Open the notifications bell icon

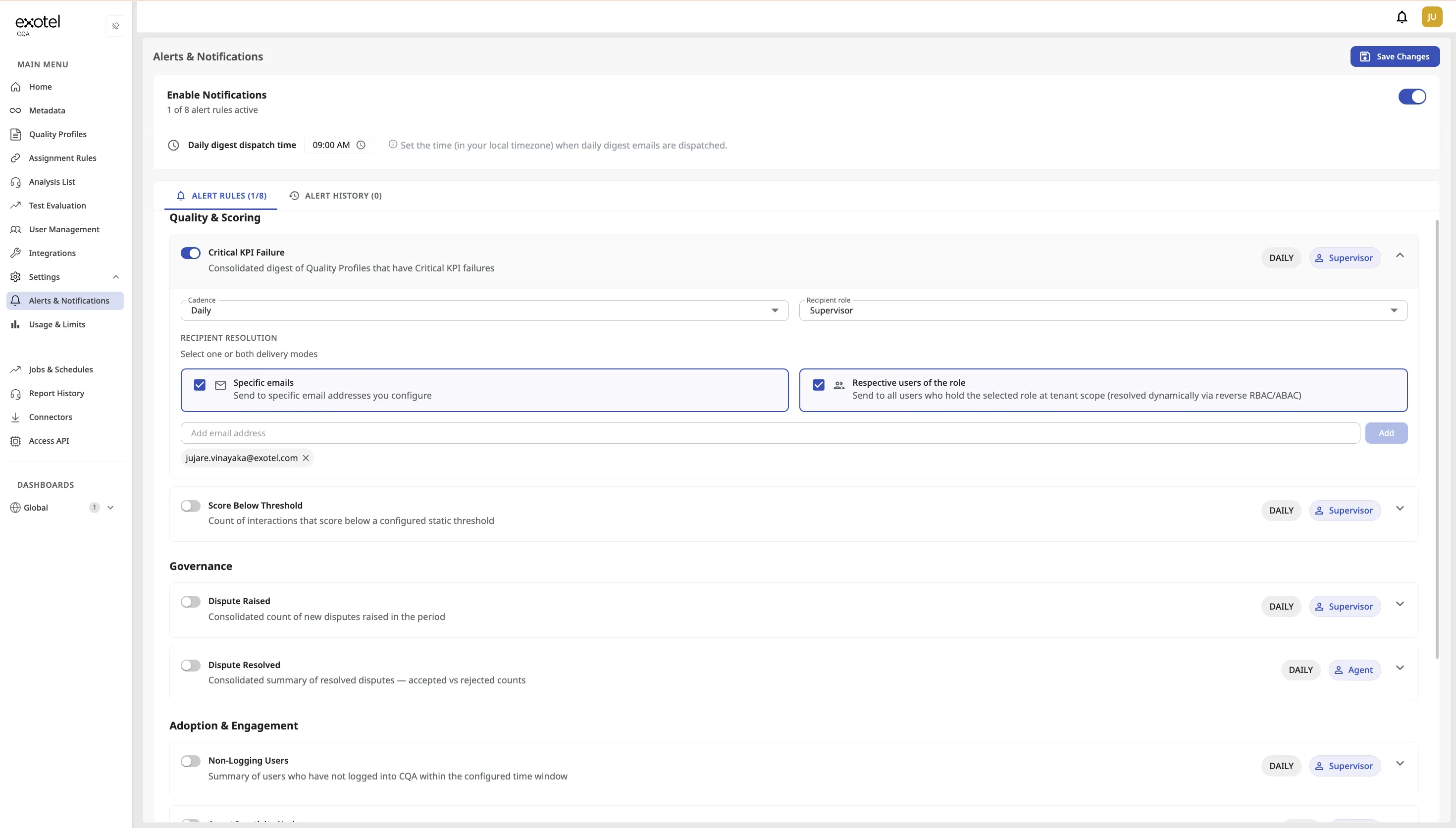click(1402, 17)
